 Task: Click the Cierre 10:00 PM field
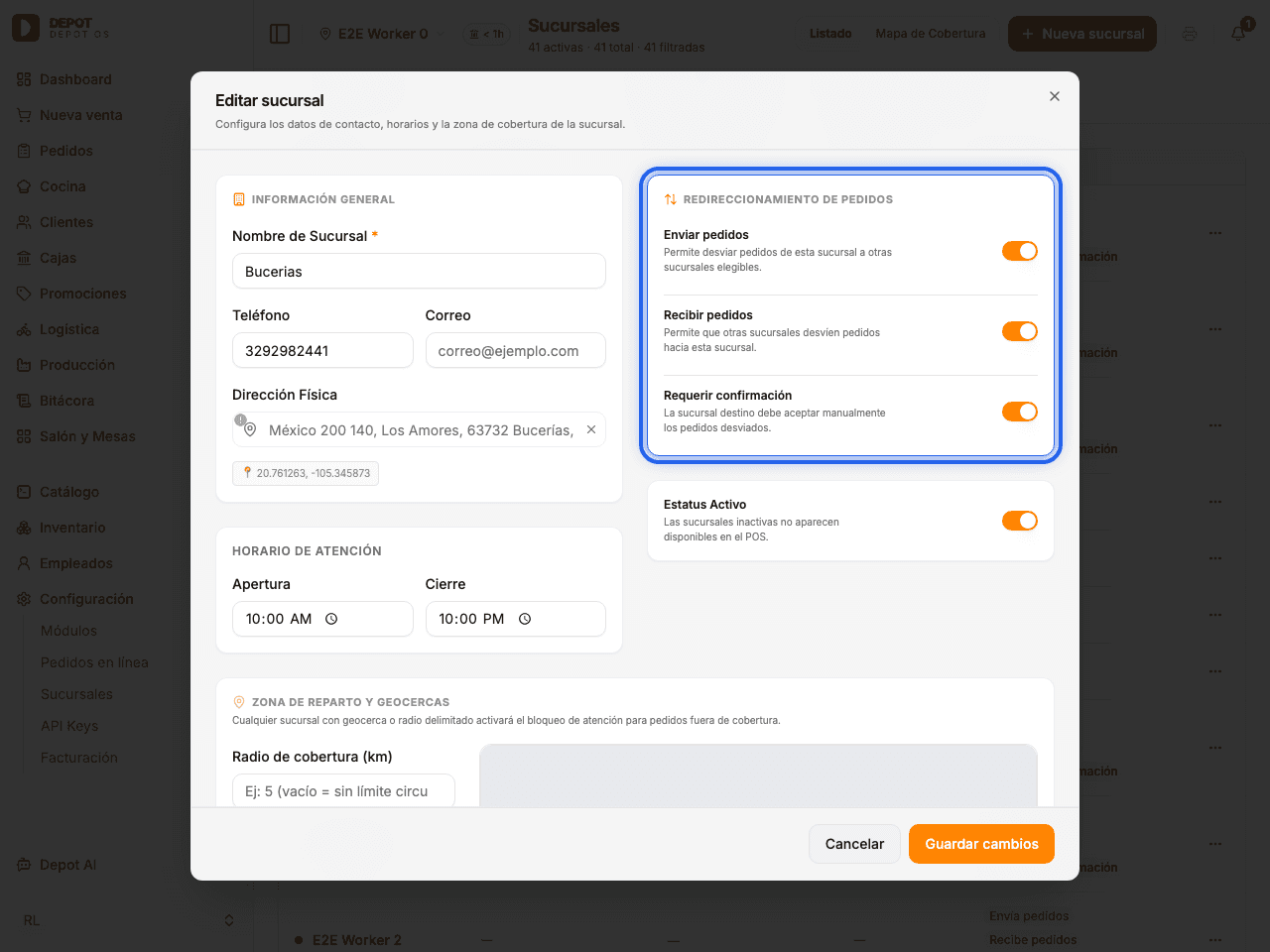[x=516, y=619]
